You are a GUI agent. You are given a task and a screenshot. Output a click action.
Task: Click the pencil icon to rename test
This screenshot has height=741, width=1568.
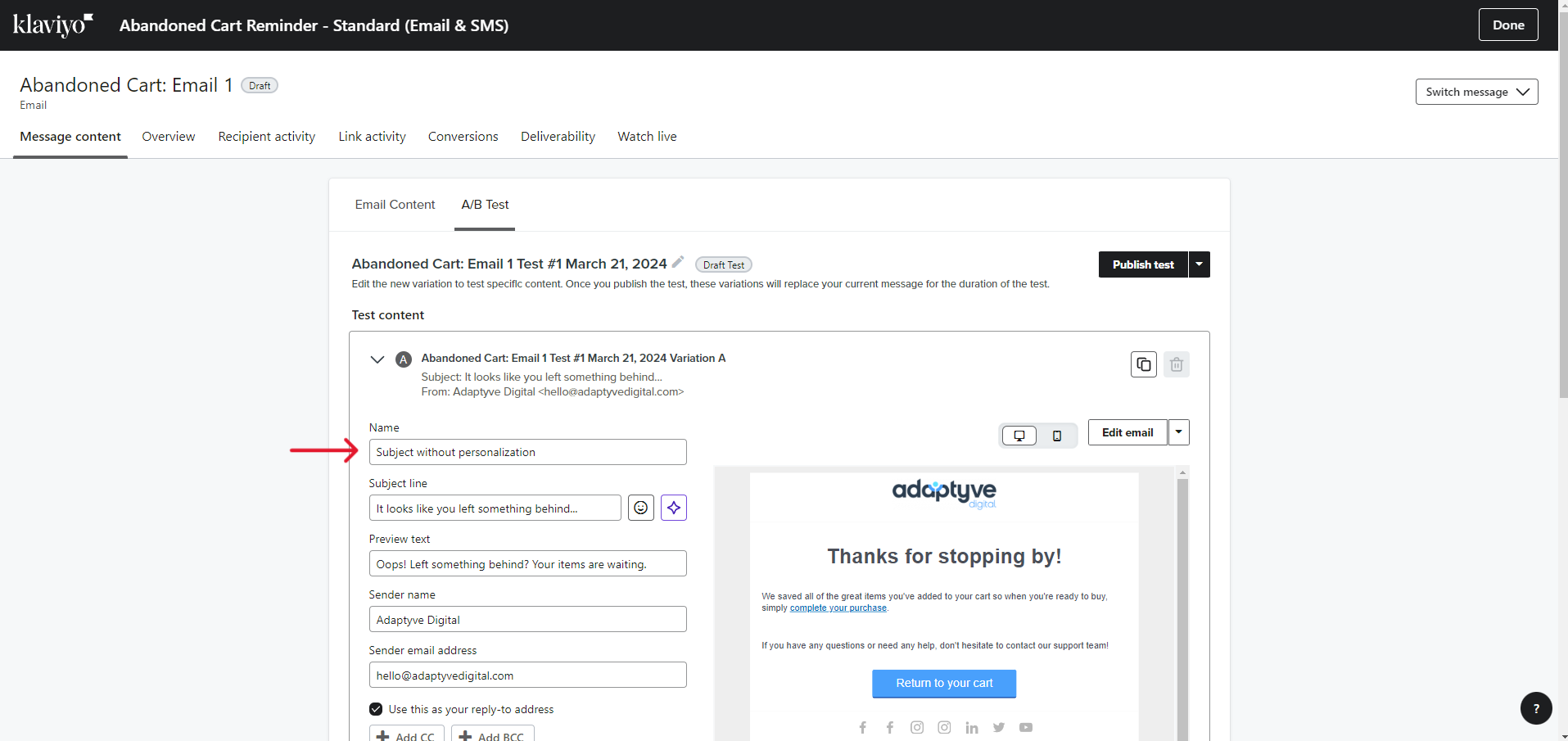(x=677, y=263)
